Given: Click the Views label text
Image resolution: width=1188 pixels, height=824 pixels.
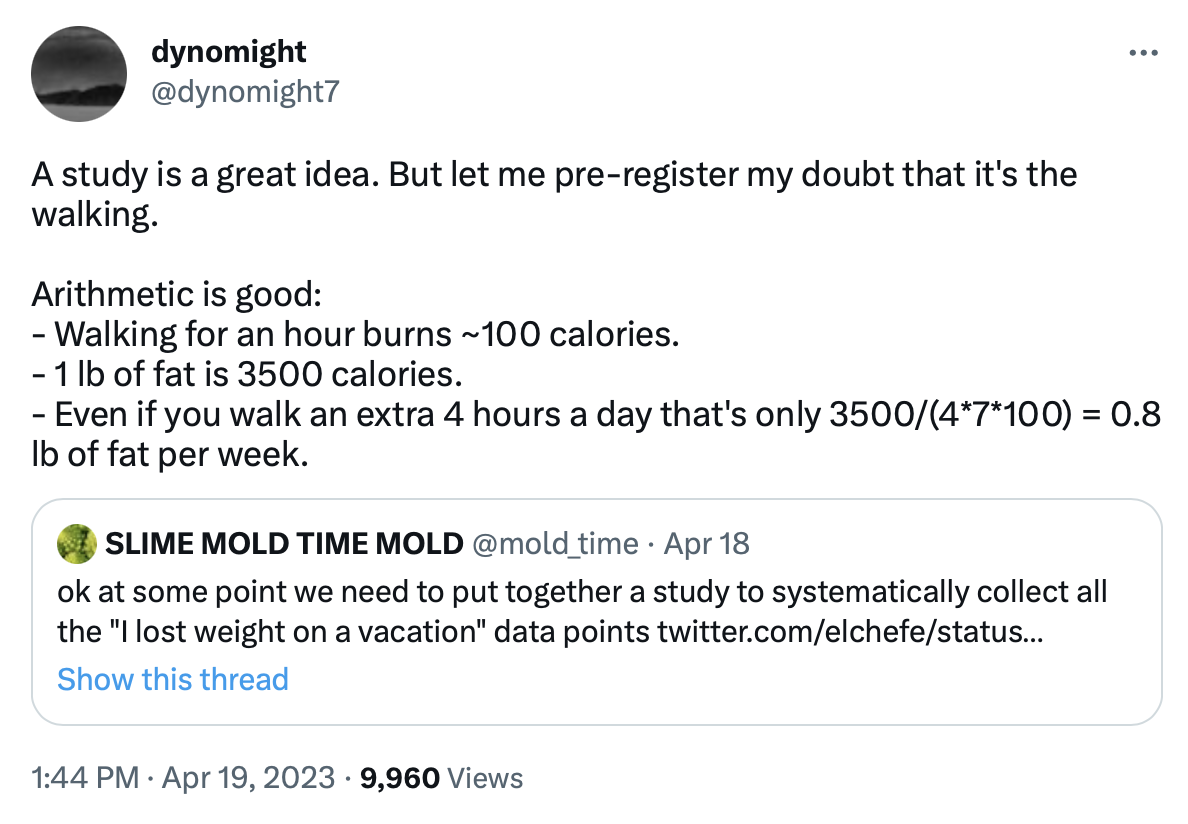Looking at the screenshot, I should pyautogui.click(x=484, y=777).
